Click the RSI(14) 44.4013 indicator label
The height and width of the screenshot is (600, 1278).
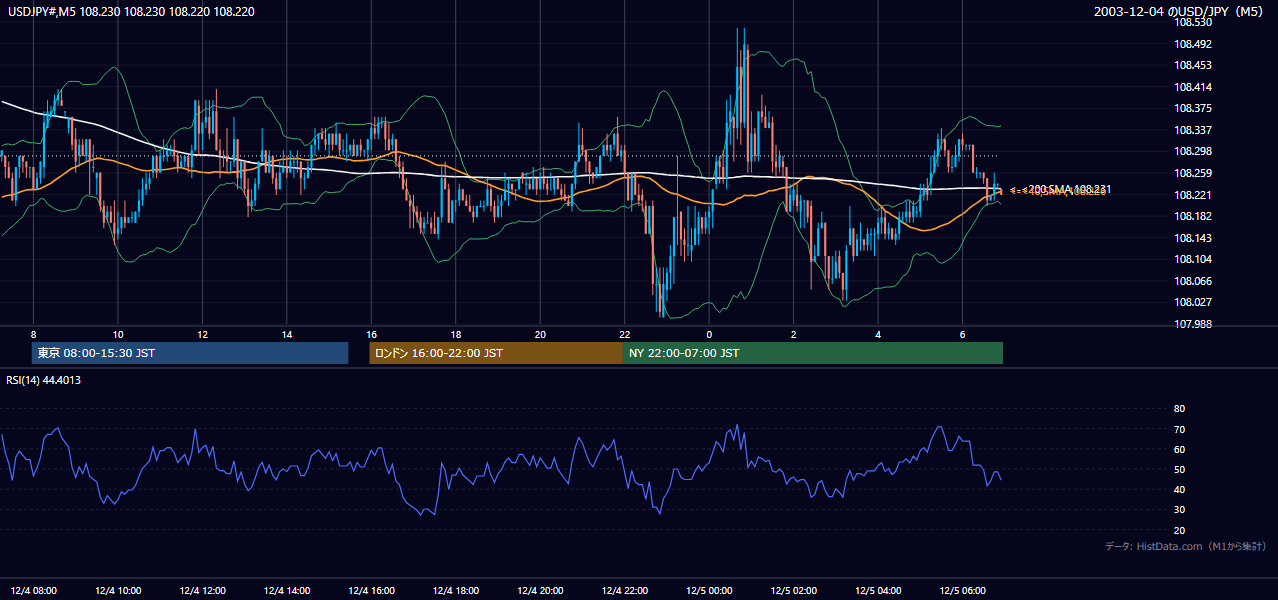tap(44, 380)
